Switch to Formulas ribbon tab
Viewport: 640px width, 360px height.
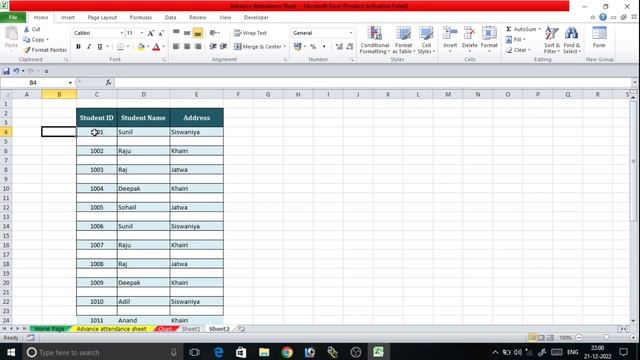pyautogui.click(x=140, y=18)
